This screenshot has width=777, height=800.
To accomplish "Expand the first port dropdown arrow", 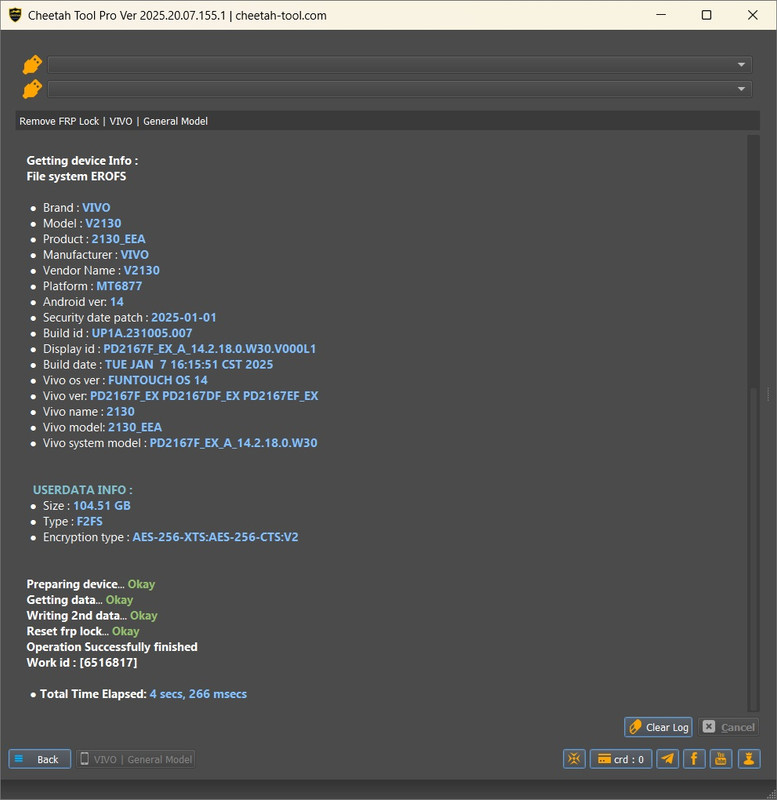I will pos(741,65).
